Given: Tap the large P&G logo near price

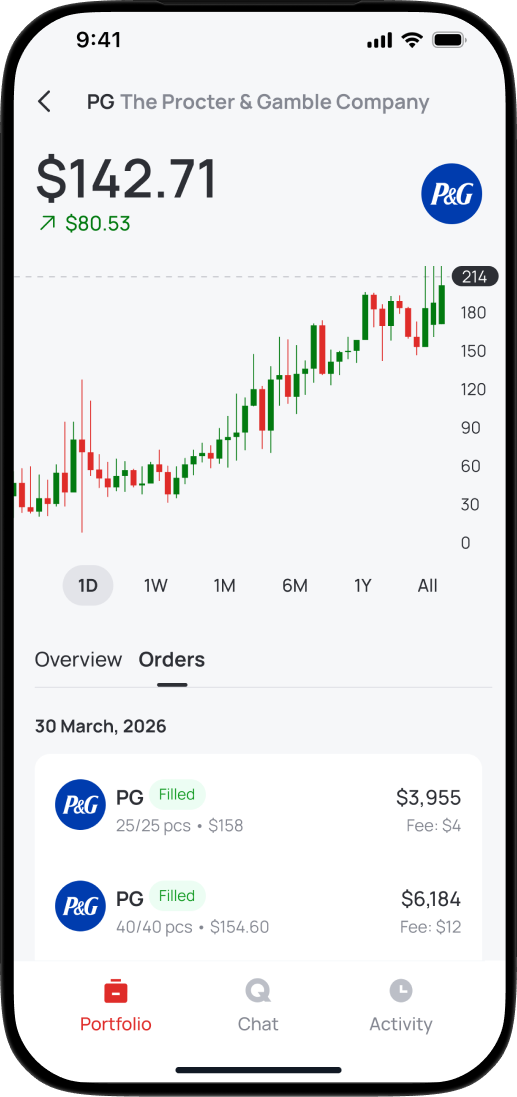Looking at the screenshot, I should (x=451, y=194).
